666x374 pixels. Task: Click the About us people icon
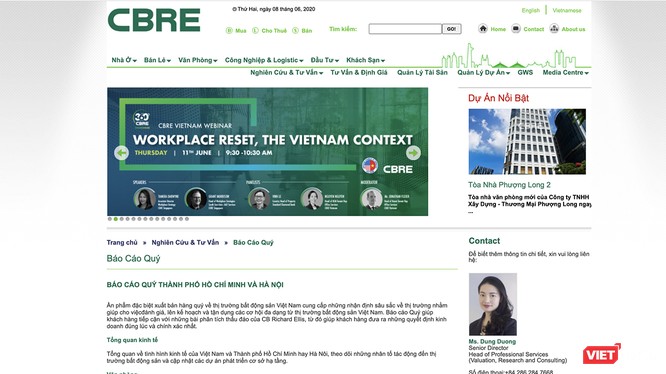(x=554, y=28)
